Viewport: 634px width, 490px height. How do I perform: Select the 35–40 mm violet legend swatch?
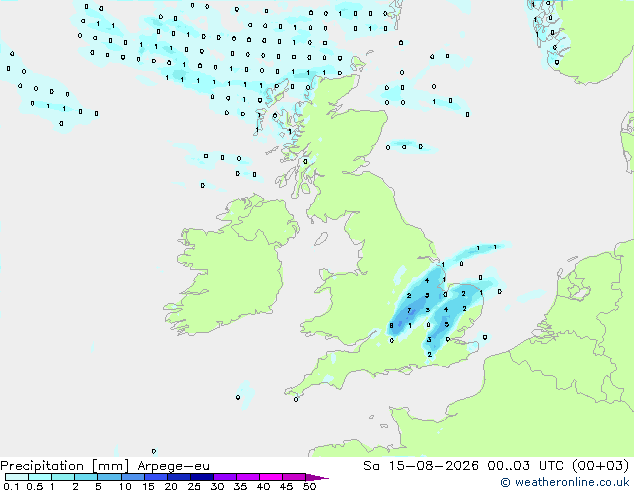click(x=247, y=477)
